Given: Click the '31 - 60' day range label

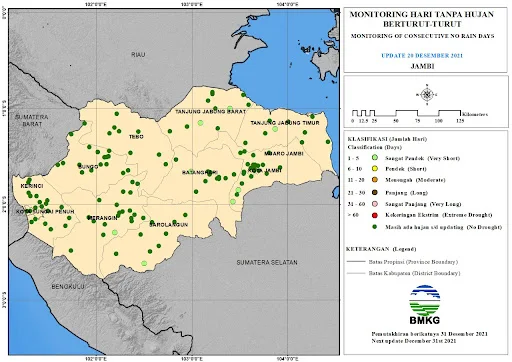Looking at the screenshot, I should (356, 204).
